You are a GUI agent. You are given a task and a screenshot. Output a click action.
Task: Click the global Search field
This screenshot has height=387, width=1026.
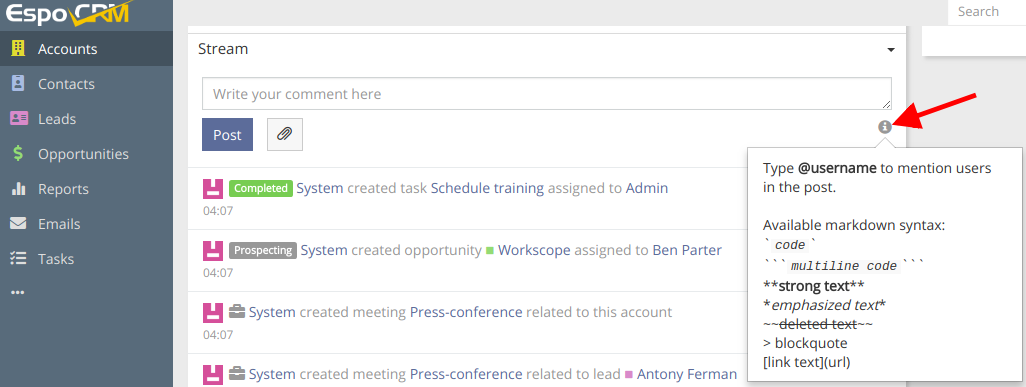tap(987, 12)
